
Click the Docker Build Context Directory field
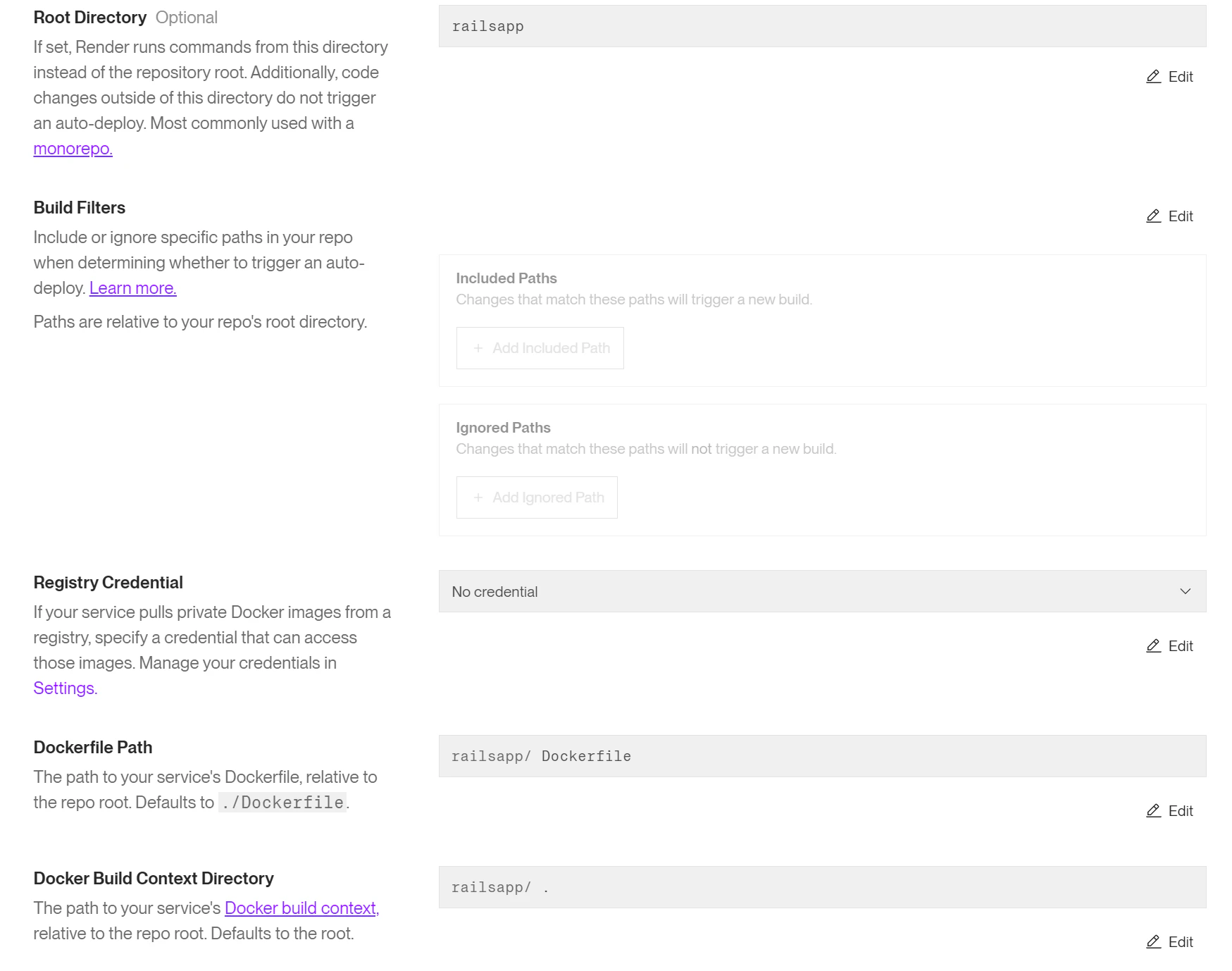point(822,887)
